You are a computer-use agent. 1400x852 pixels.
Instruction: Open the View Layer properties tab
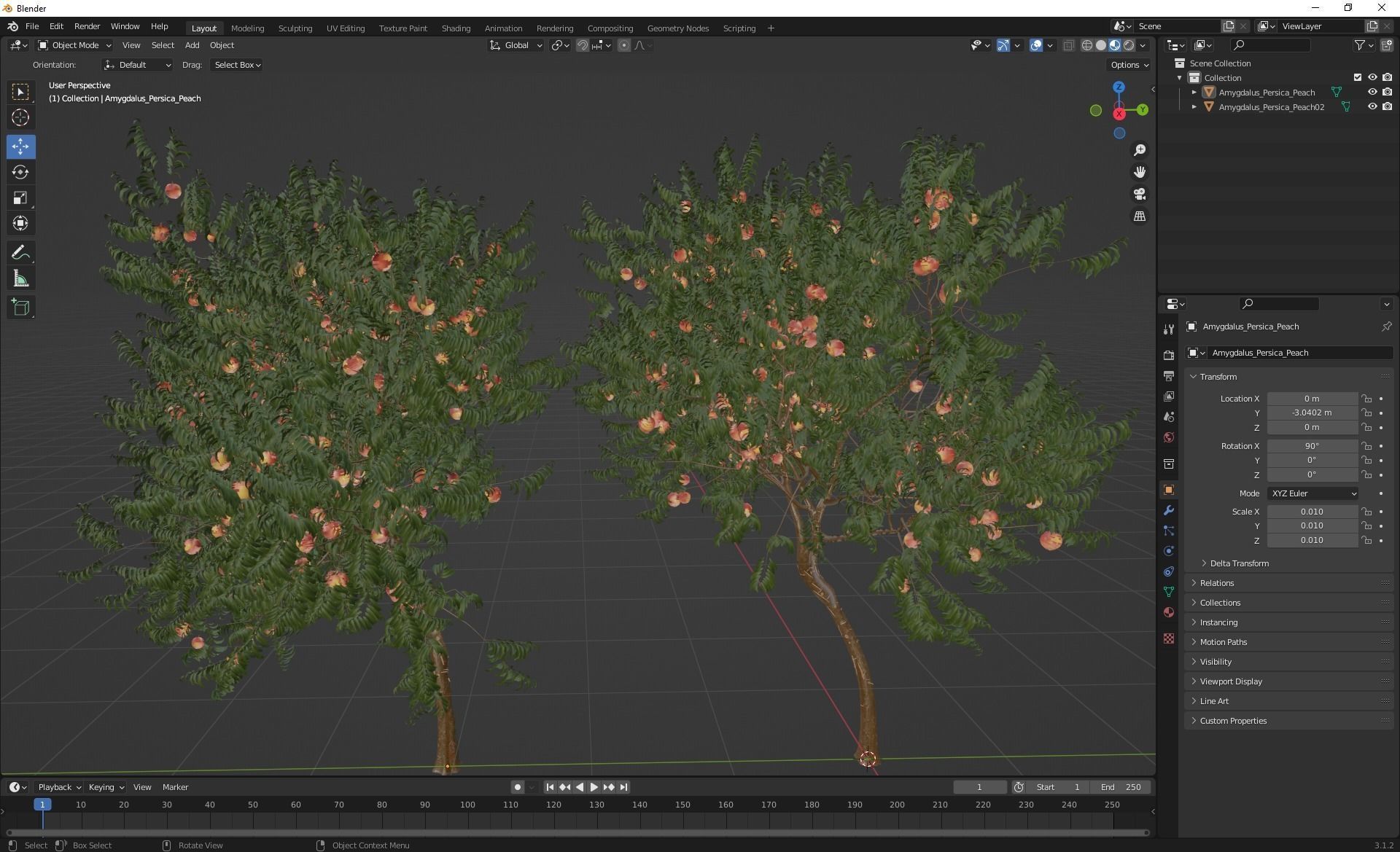tap(1169, 396)
